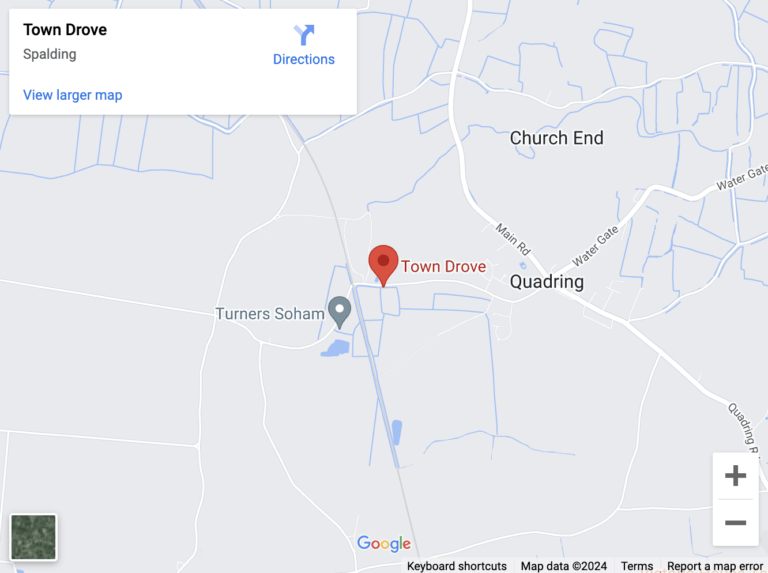The width and height of the screenshot is (768, 573).
Task: Click the Turners Soham label text
Action: point(270,313)
